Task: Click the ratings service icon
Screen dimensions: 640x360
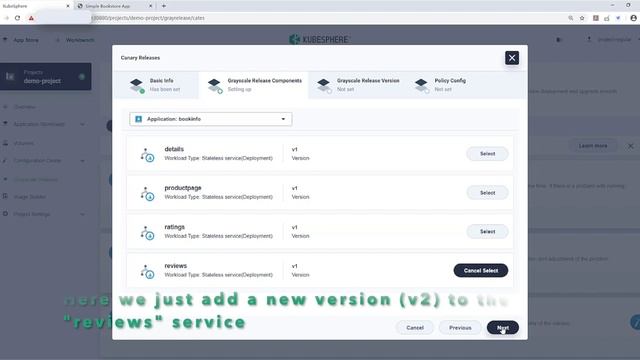Action: coord(147,233)
